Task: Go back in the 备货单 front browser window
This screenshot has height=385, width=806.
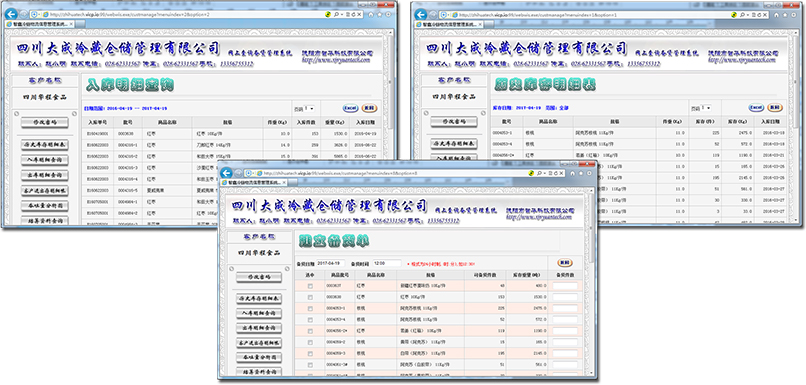Action: (226, 173)
